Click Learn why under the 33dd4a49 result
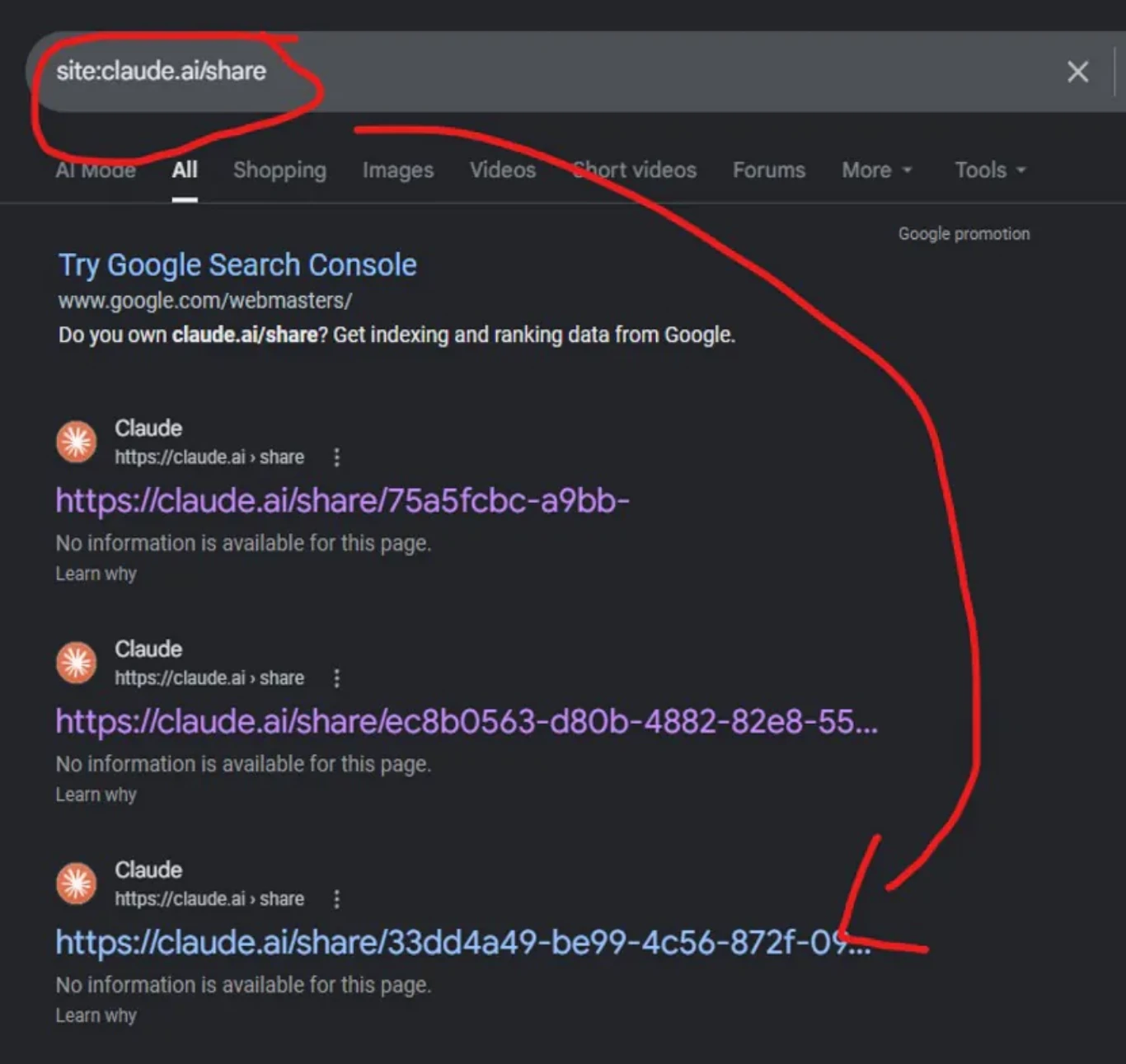Image resolution: width=1126 pixels, height=1064 pixels. 96,1015
